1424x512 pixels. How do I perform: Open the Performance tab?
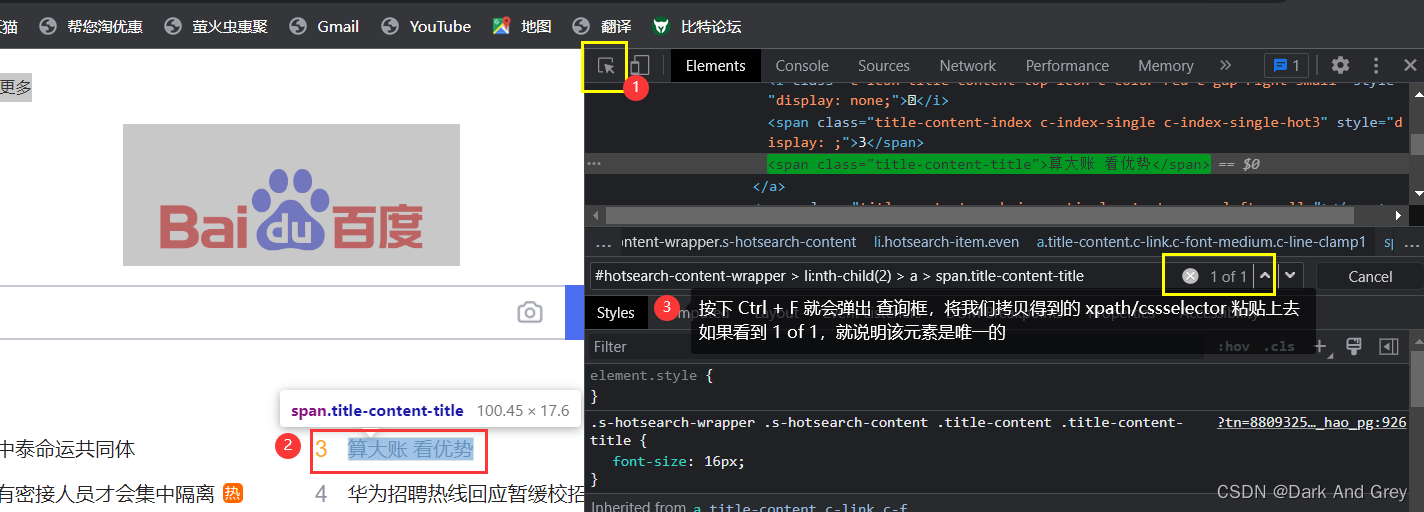pos(1067,66)
